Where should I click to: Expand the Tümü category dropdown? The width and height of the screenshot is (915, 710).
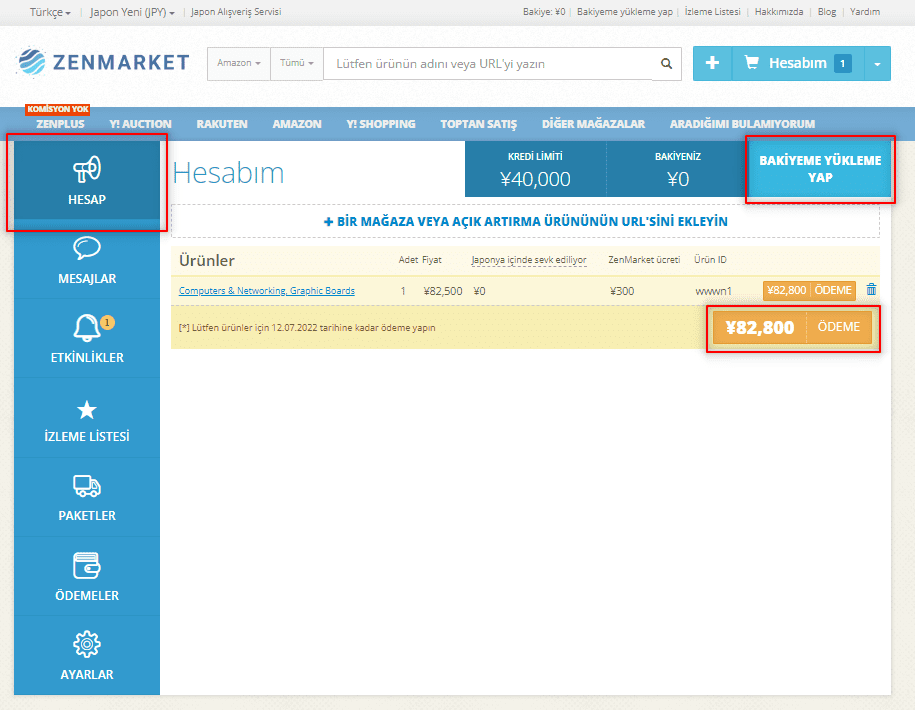tap(296, 63)
